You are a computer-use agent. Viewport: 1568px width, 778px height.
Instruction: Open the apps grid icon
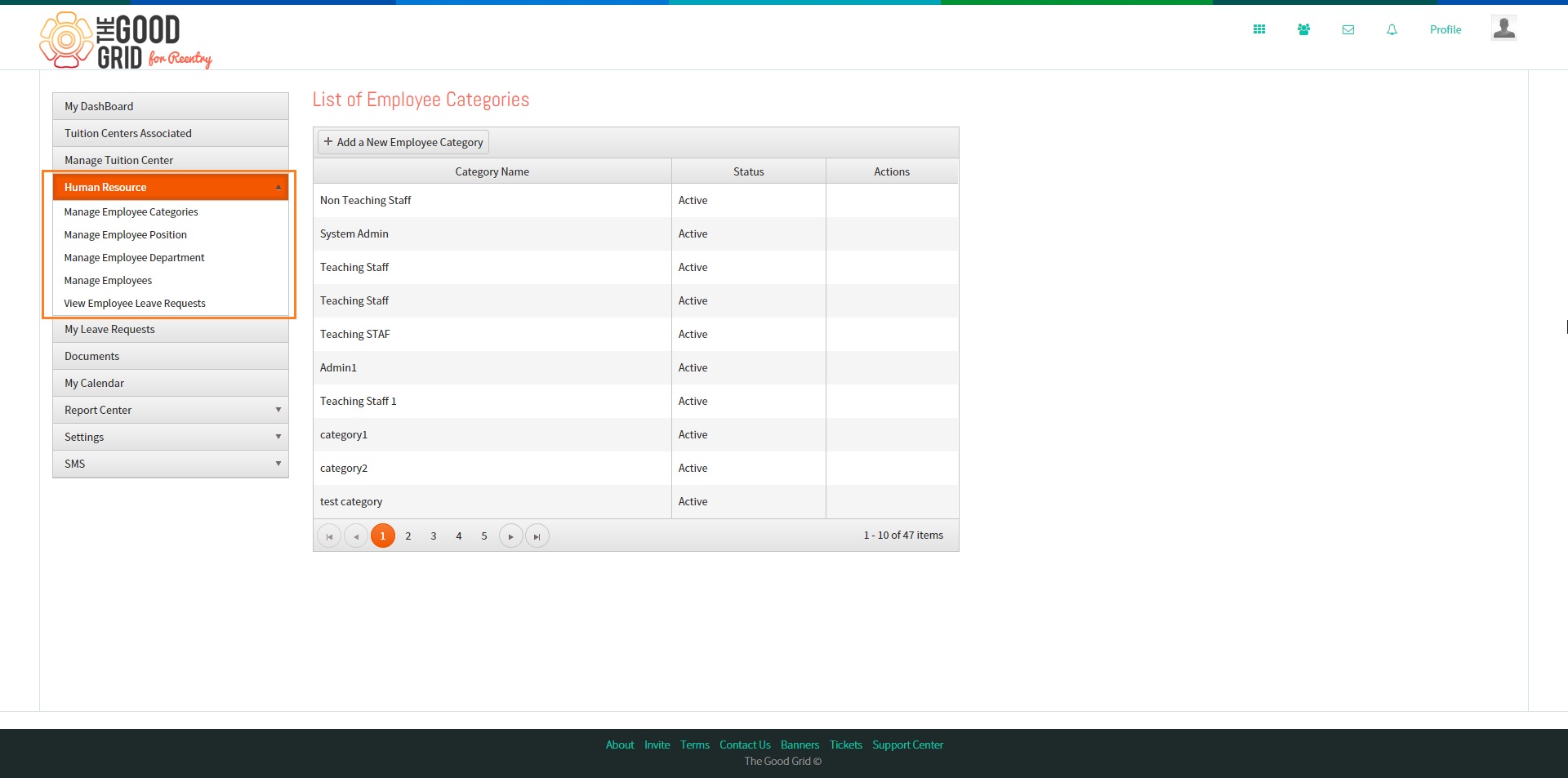pyautogui.click(x=1259, y=29)
